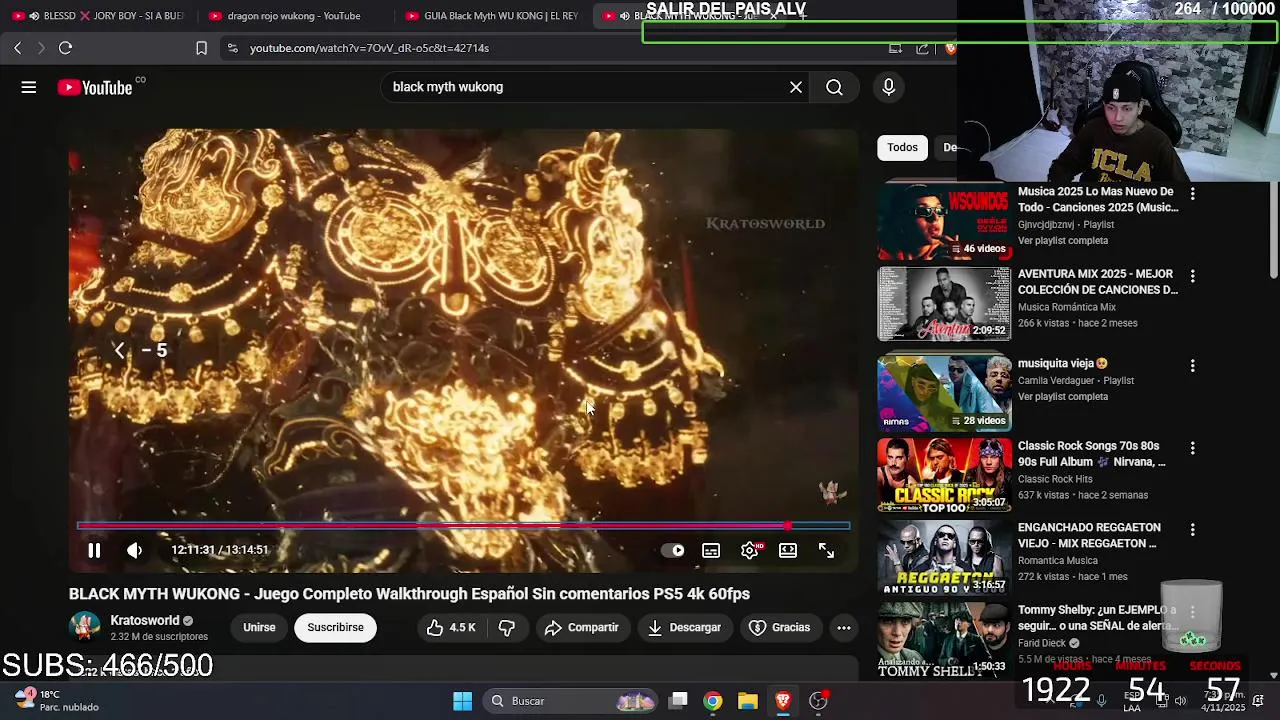Viewport: 1280px width, 720px height.
Task: Start voice search with the microphone
Action: pos(888,87)
